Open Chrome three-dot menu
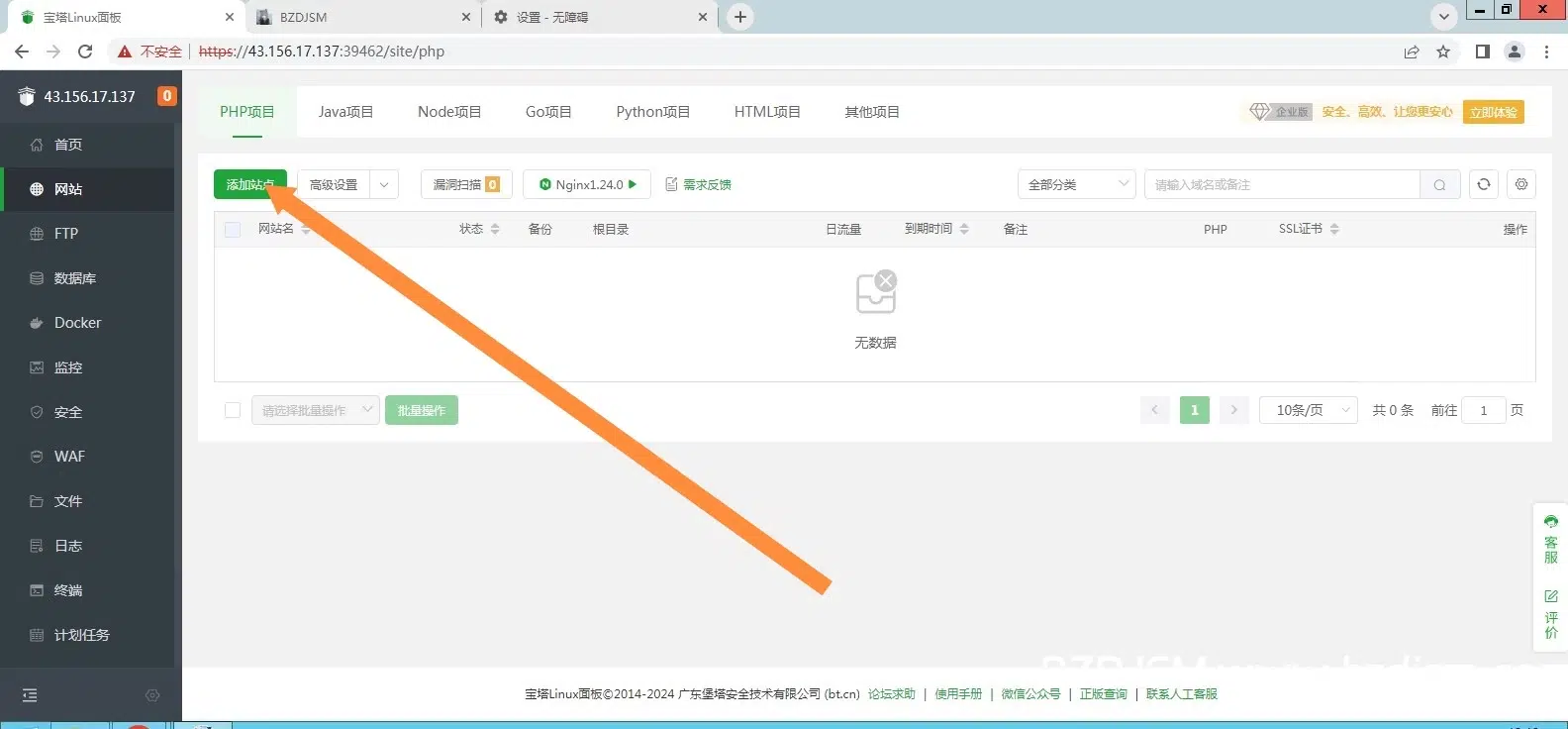This screenshot has width=1568, height=729. 1546,52
